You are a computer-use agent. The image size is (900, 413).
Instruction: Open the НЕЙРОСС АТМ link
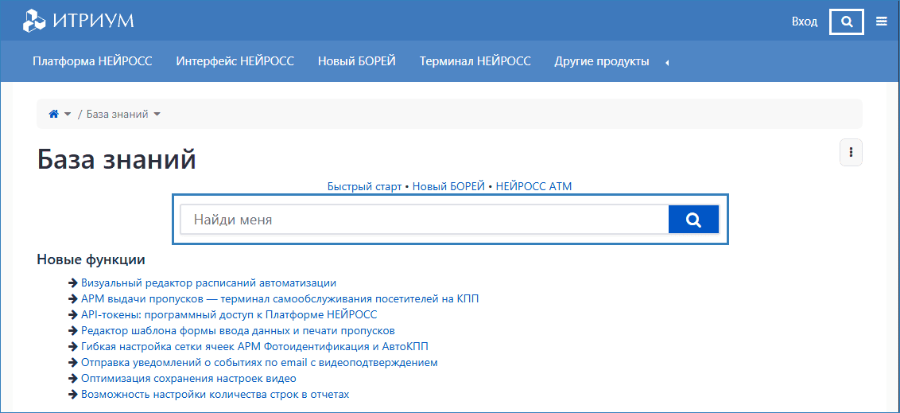pos(534,186)
